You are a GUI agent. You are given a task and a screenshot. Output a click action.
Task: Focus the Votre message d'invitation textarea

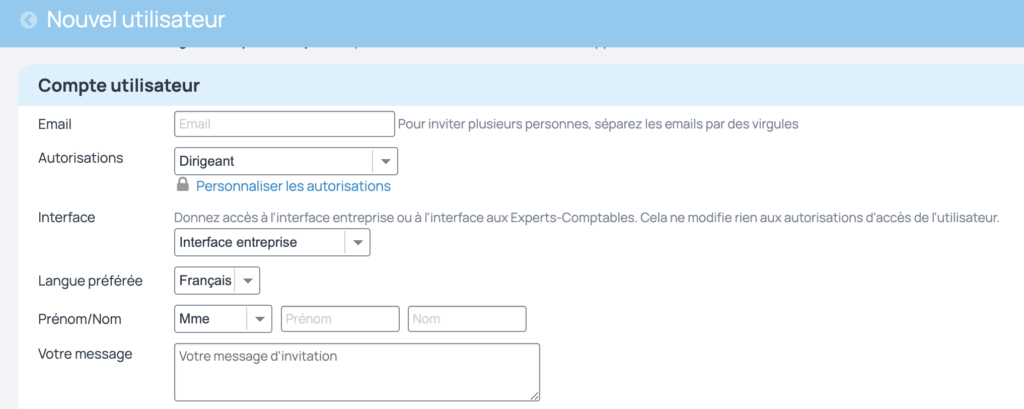[357, 372]
